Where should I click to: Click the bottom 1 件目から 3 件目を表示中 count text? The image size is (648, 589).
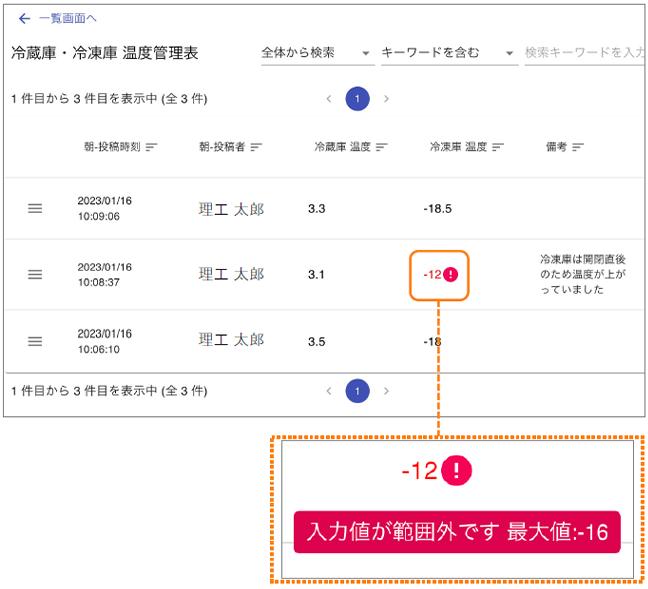[x=109, y=391]
